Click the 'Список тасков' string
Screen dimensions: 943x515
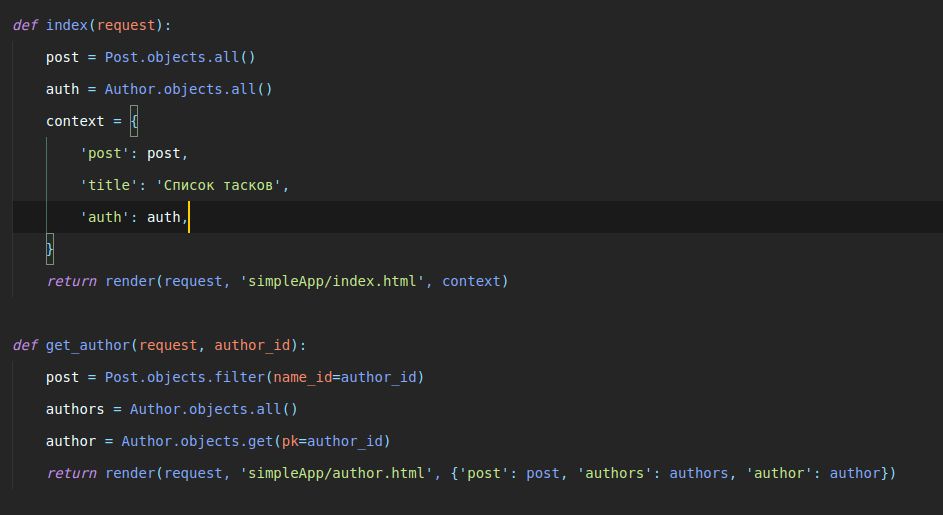pyautogui.click(x=219, y=185)
